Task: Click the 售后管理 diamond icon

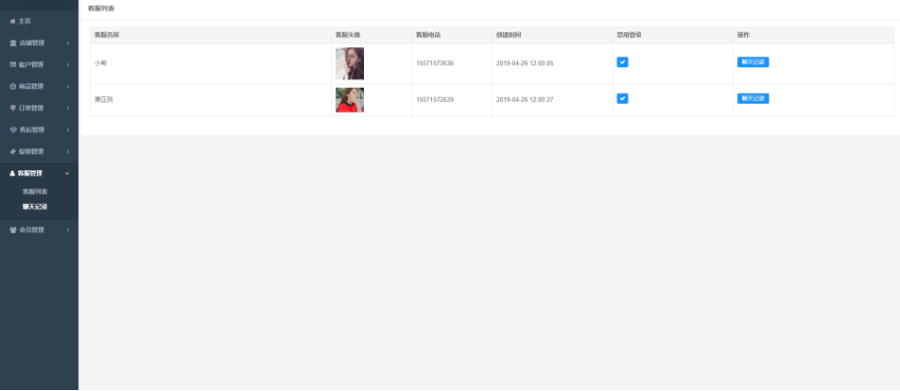Action: coord(13,130)
